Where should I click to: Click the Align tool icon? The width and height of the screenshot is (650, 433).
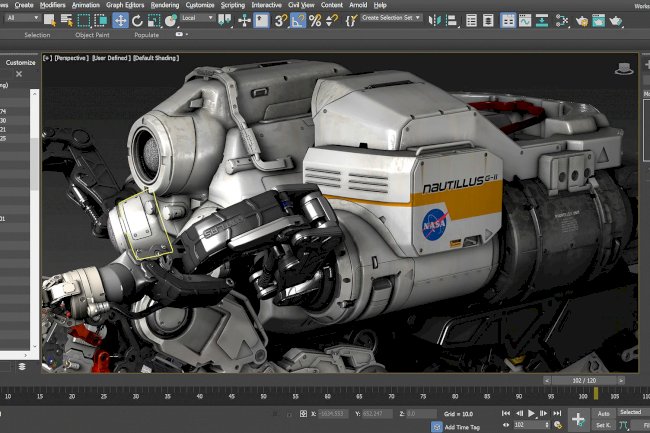451,20
